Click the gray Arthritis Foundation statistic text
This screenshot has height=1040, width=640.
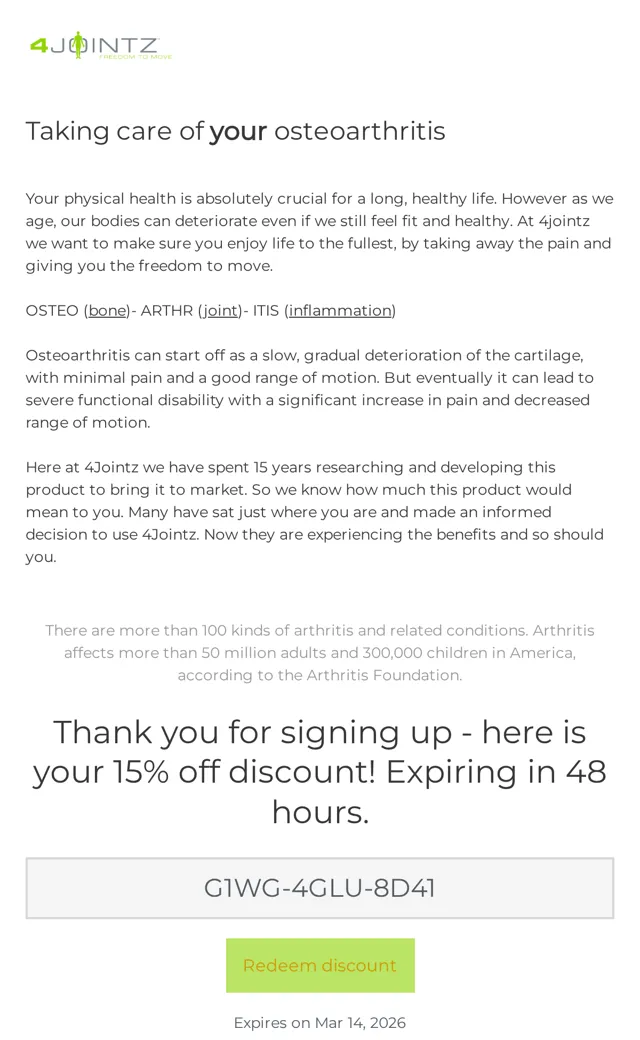tap(320, 653)
